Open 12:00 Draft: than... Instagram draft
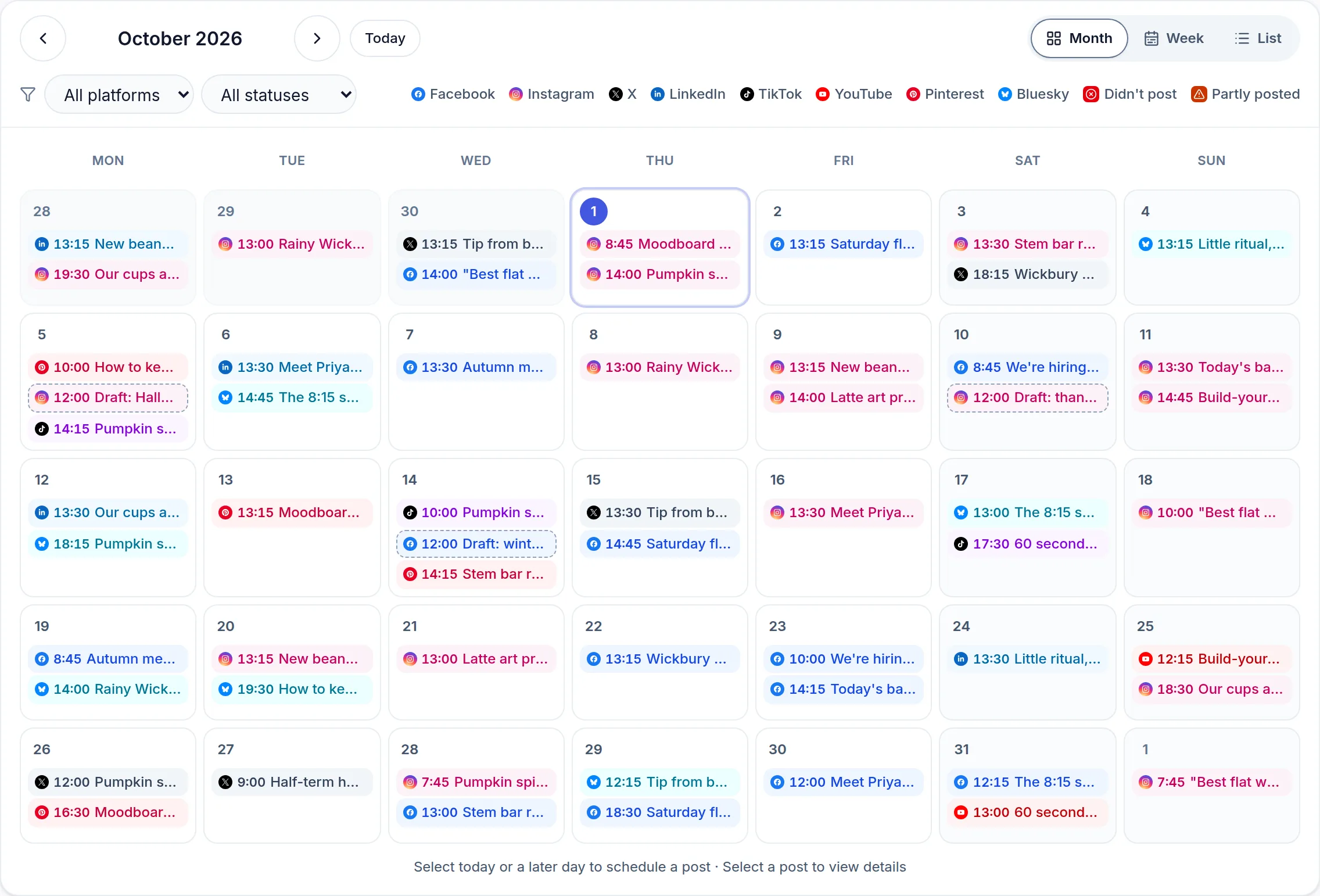Image resolution: width=1320 pixels, height=896 pixels. 1027,397
